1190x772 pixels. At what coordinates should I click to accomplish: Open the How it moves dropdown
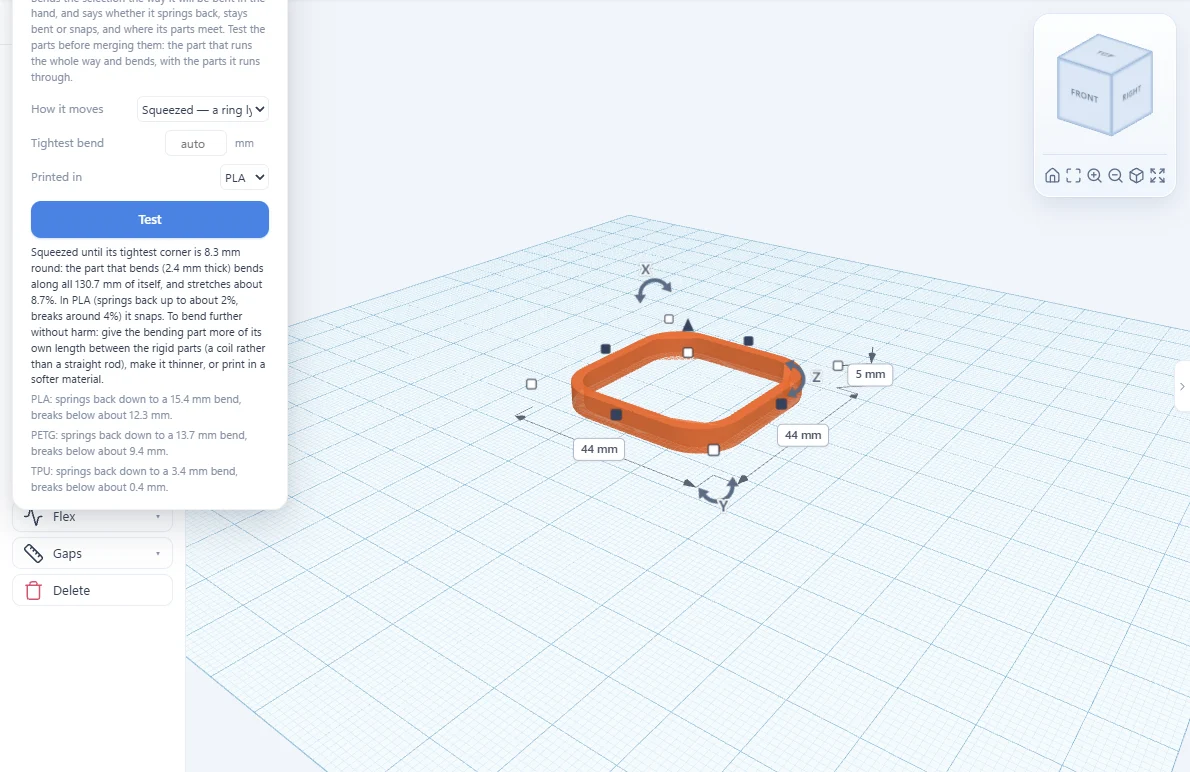pos(203,109)
